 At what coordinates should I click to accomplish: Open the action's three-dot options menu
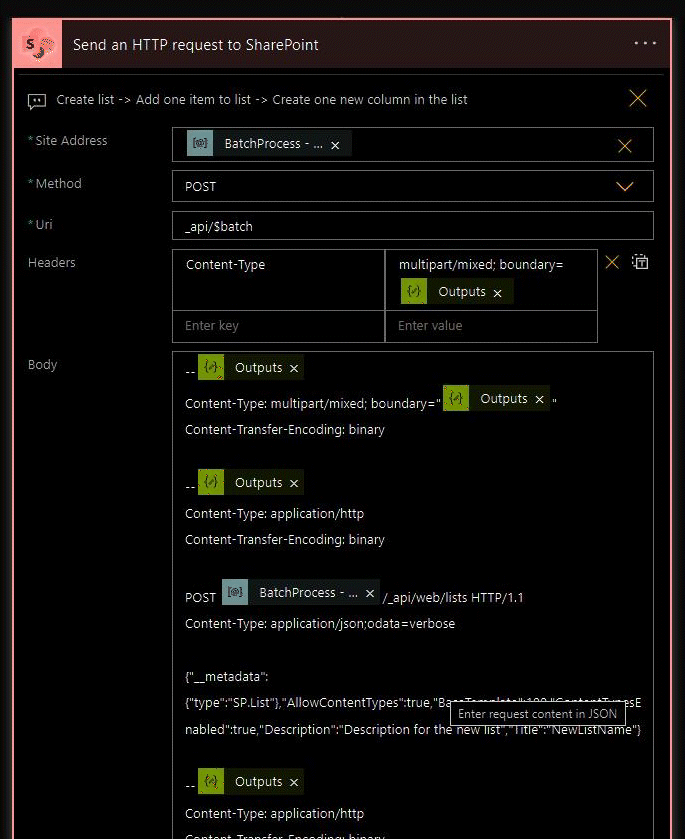point(645,43)
